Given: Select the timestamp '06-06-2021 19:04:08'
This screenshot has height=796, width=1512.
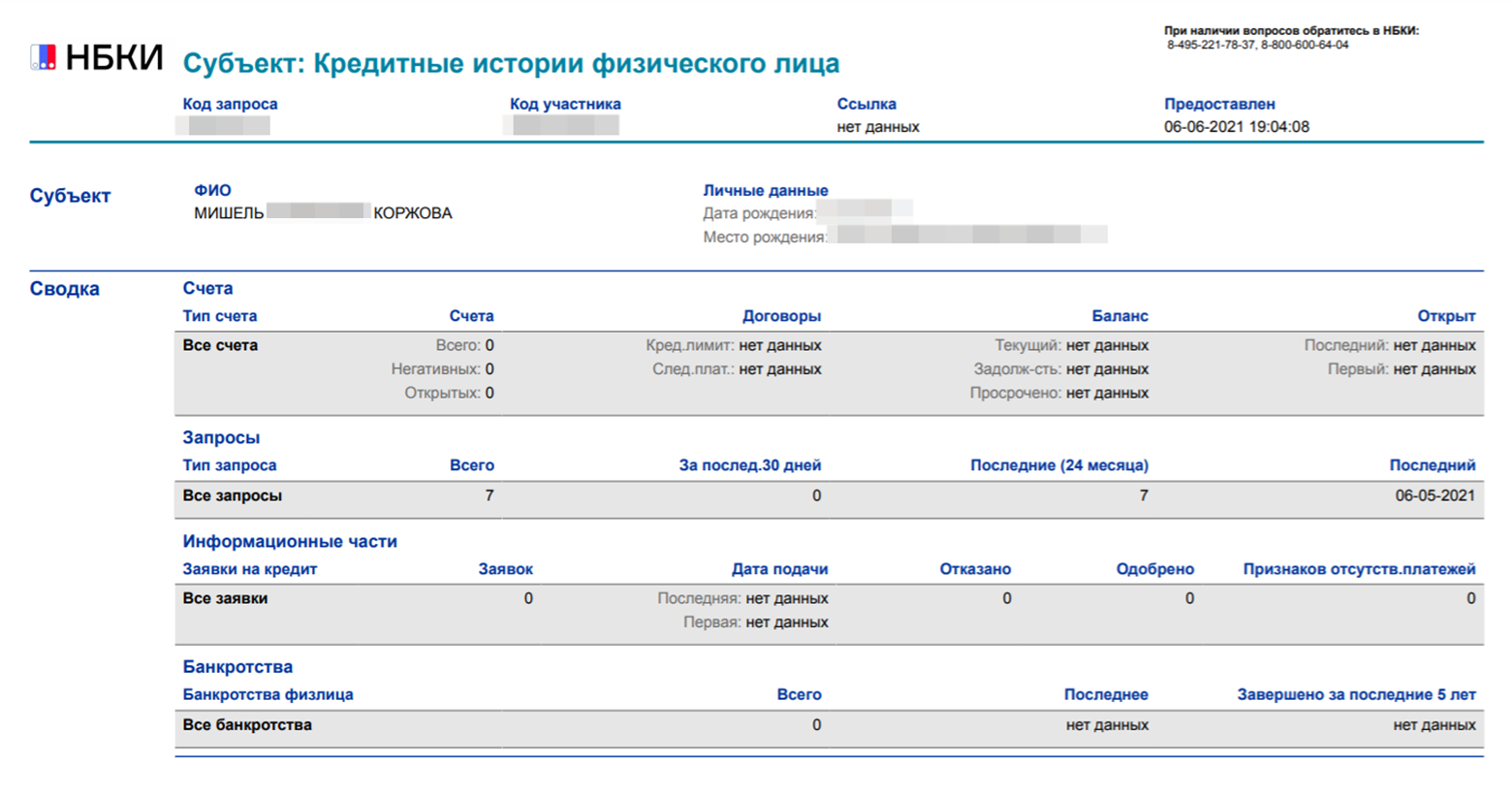Looking at the screenshot, I should [1237, 127].
